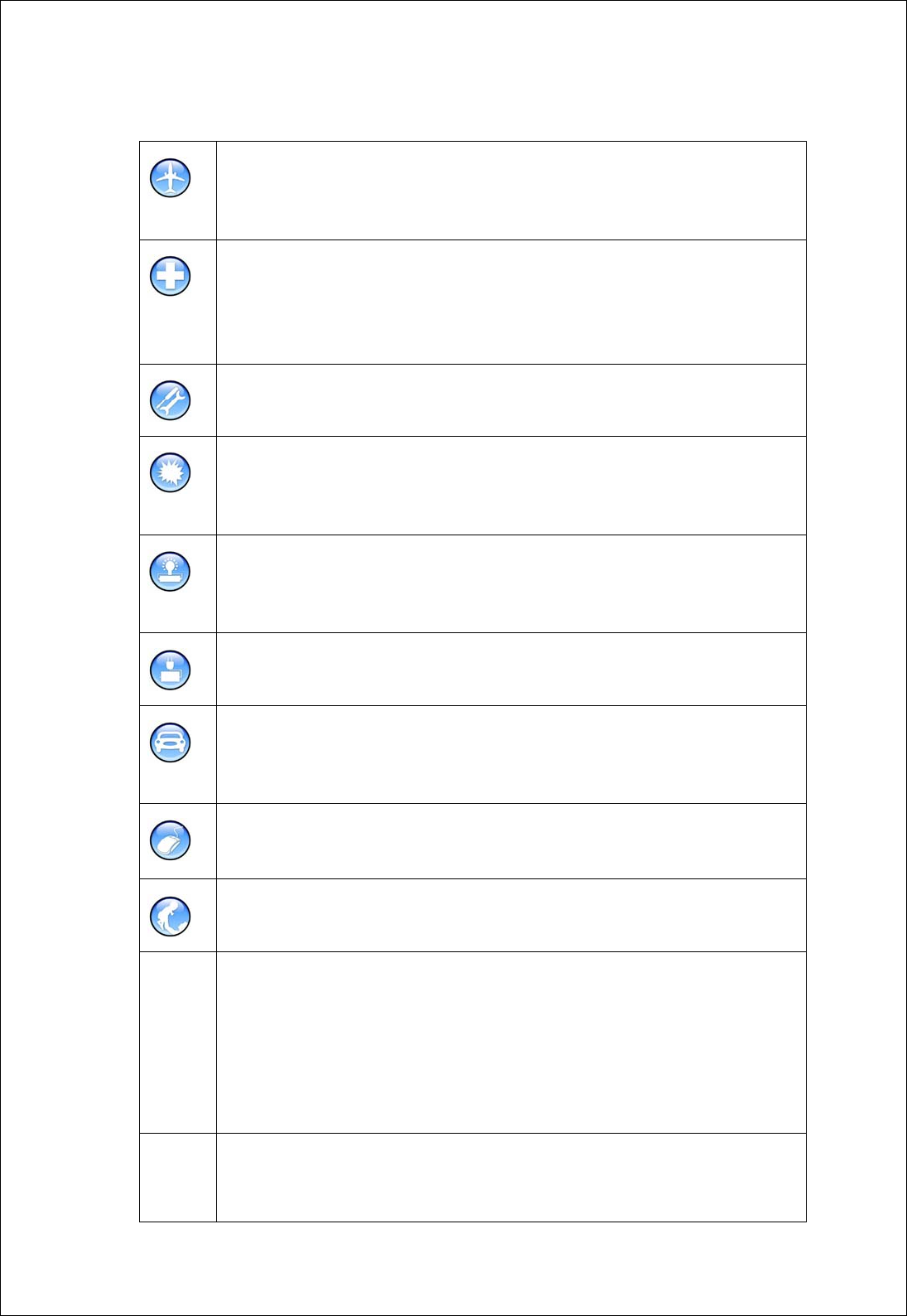Click the electric plug icon
The image size is (907, 1316).
coord(171,670)
